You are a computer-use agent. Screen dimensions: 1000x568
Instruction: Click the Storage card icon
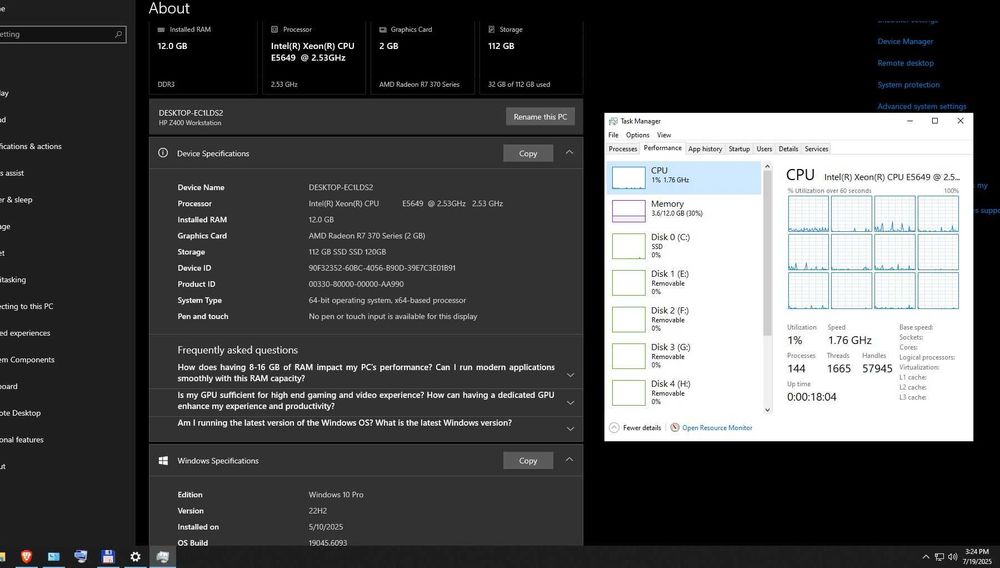492,29
